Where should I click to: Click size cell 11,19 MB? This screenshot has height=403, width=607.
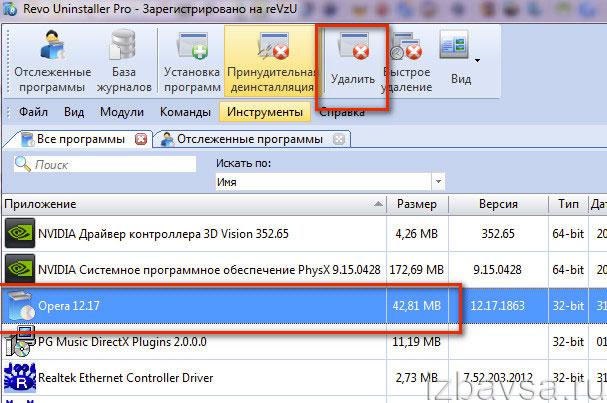(417, 341)
